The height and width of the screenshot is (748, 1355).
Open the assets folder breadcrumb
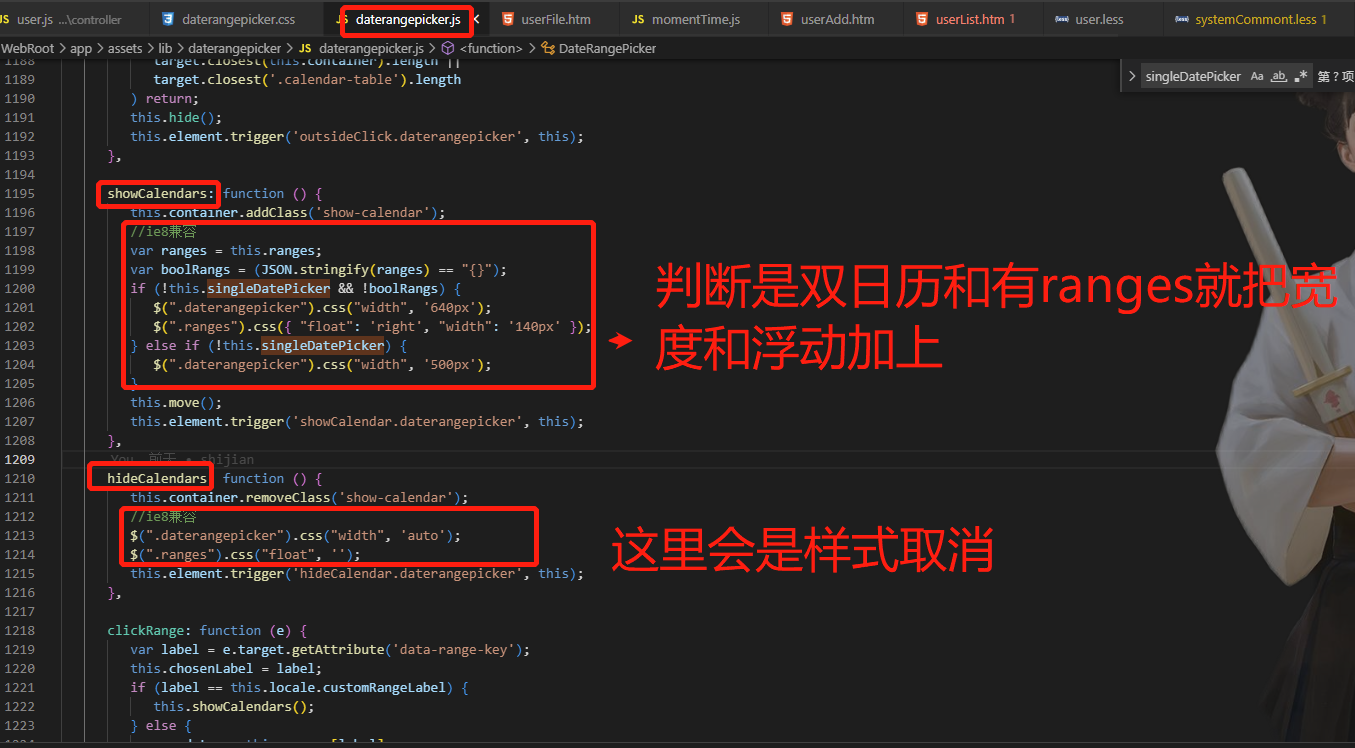tap(124, 48)
